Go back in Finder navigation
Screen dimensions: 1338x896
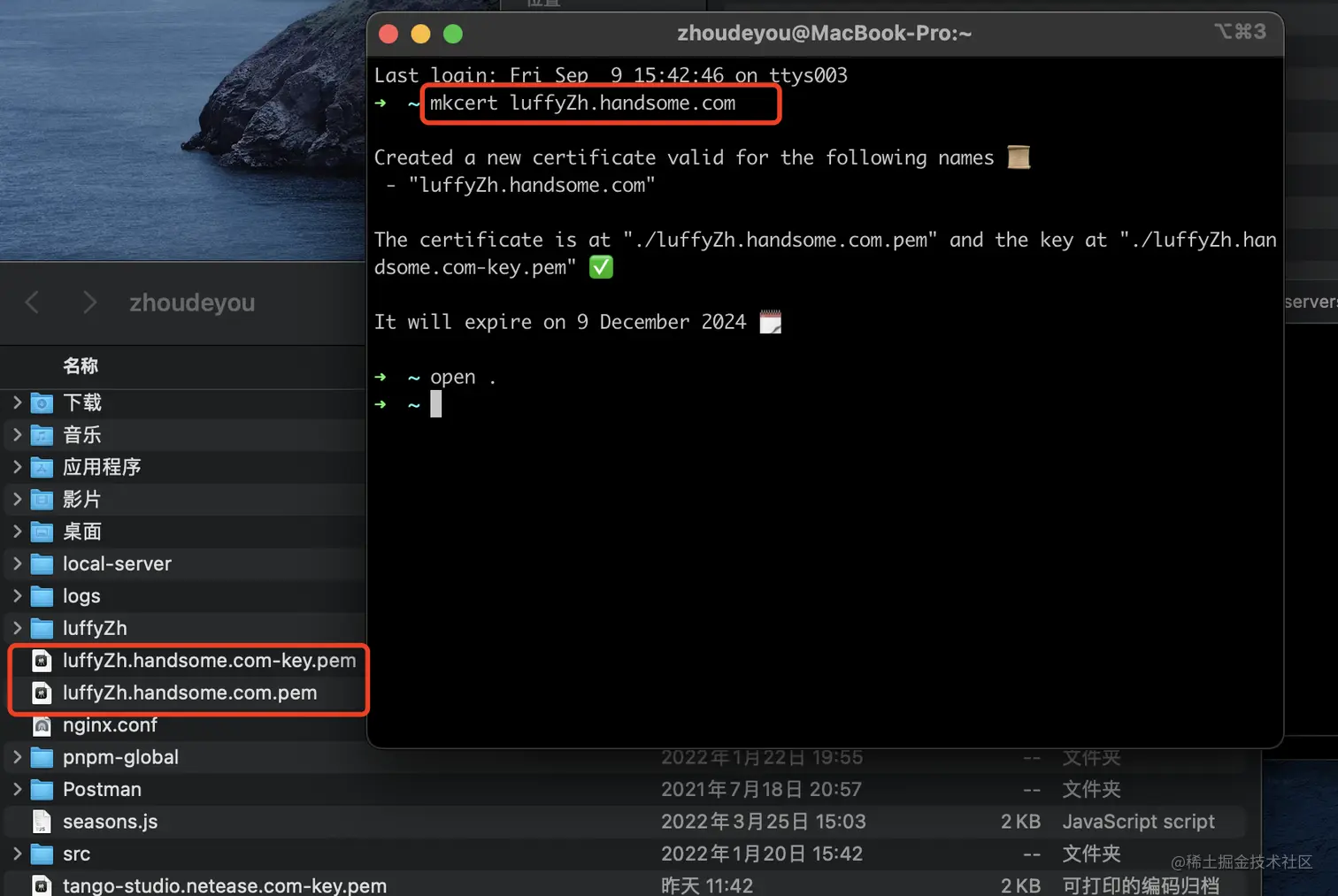pos(32,302)
